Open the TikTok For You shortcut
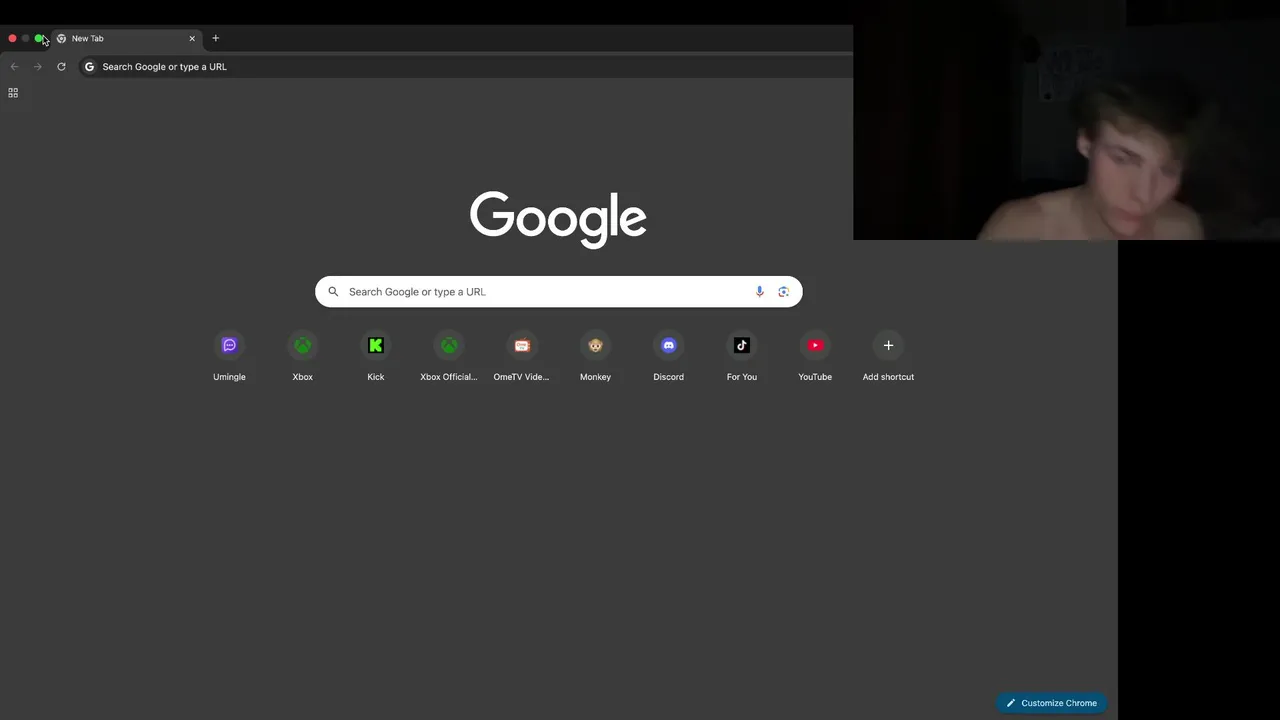The image size is (1280, 720). click(x=742, y=357)
